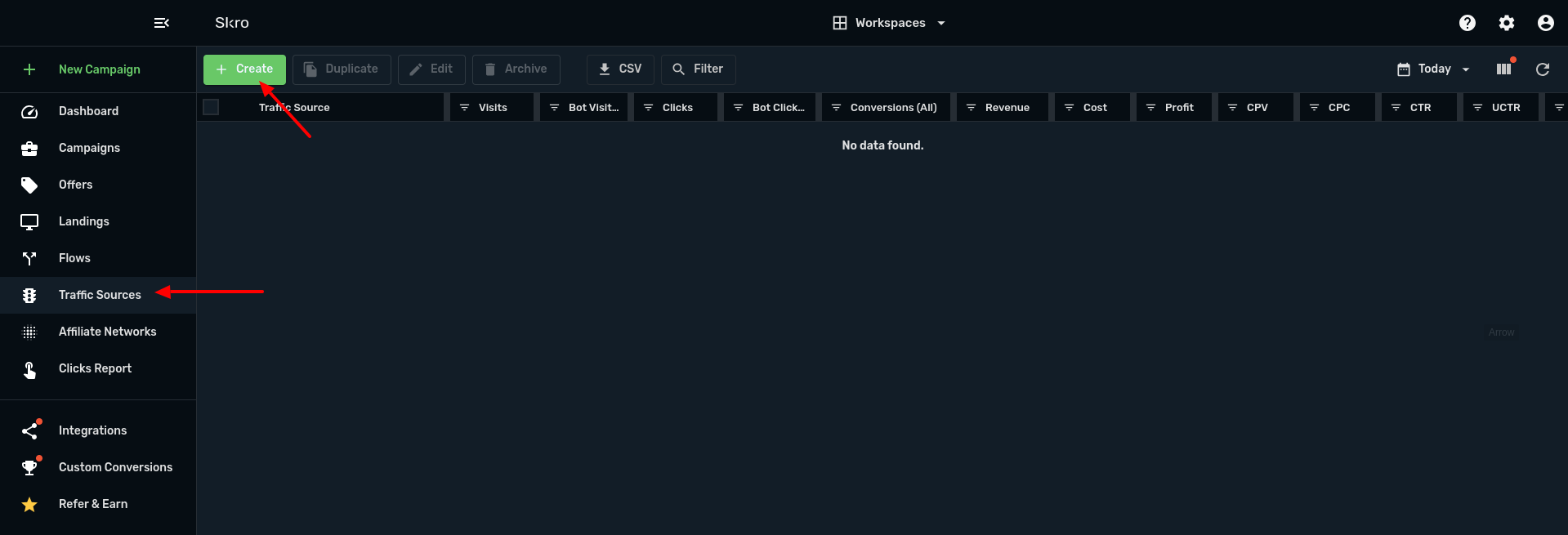Open the user account profile icon
1568x535 pixels.
click(x=1546, y=23)
